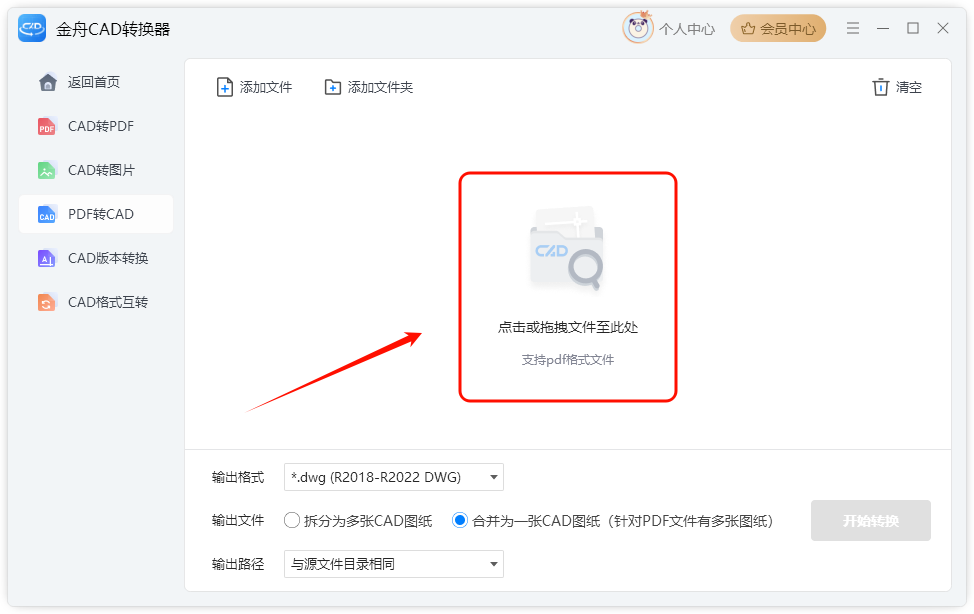974x614 pixels.
Task: Click the 输出路径 label
Action: 238,564
